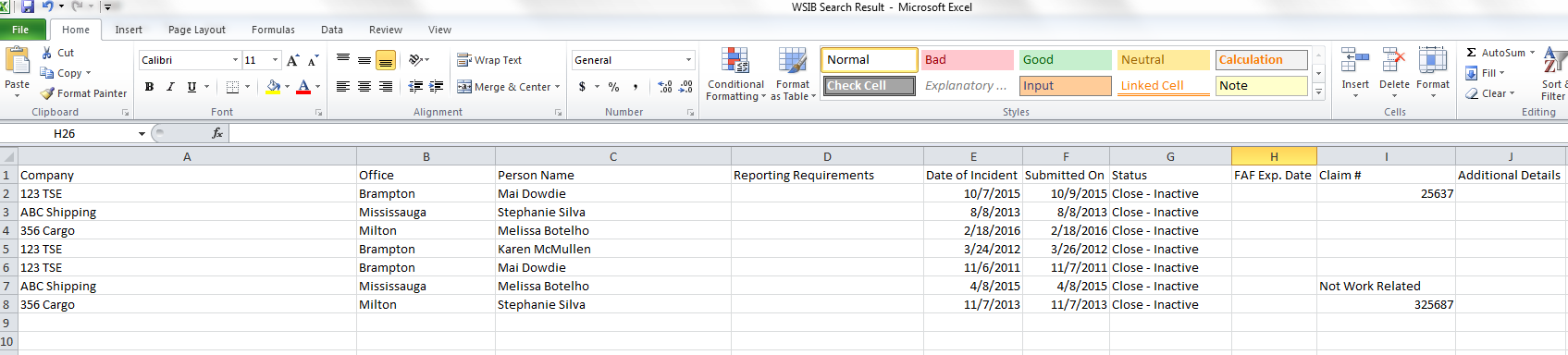Apply the Bad cell style
The height and width of the screenshot is (355, 1568).
tap(968, 60)
